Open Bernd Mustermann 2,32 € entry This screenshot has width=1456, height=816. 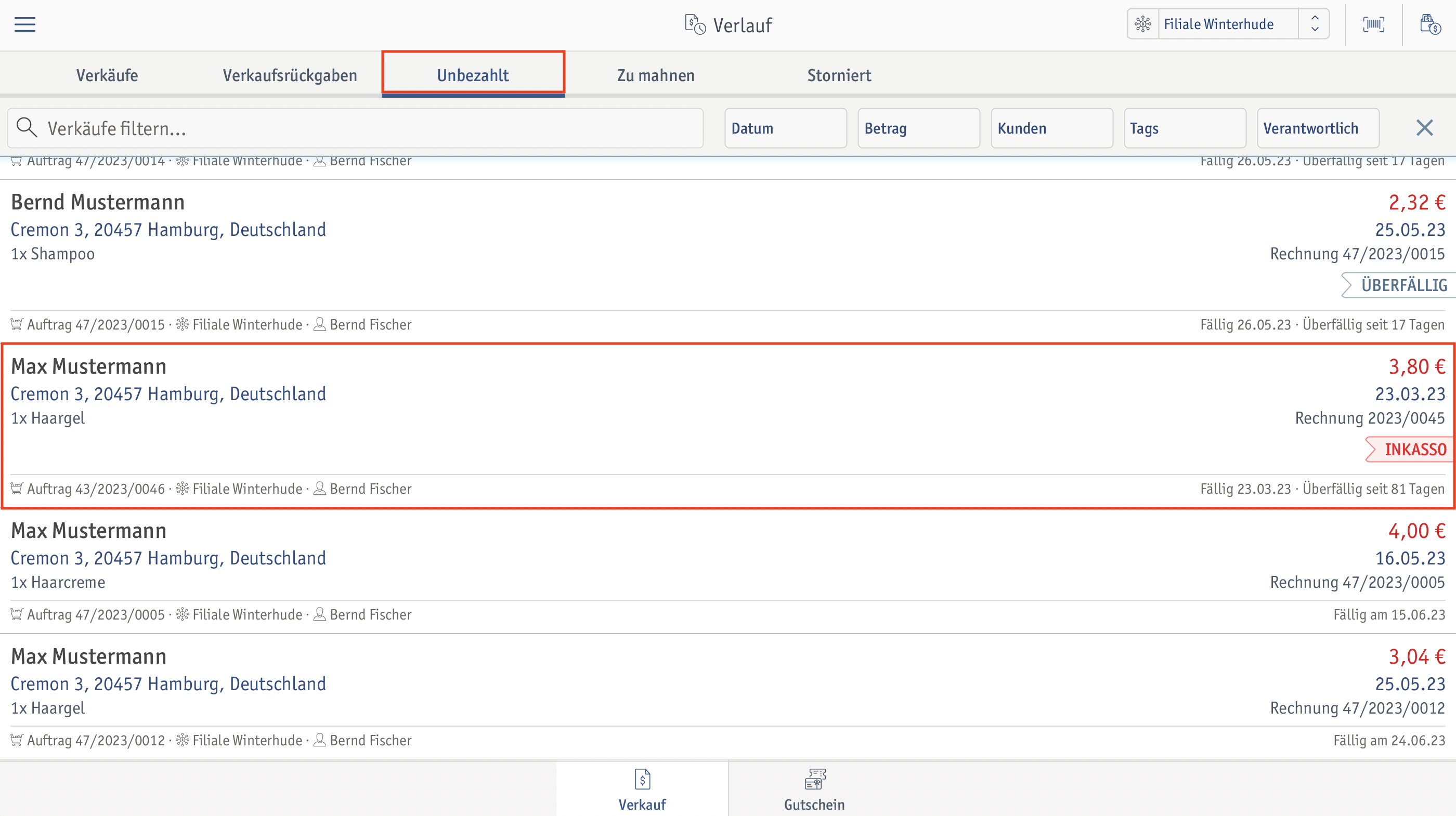(x=728, y=261)
